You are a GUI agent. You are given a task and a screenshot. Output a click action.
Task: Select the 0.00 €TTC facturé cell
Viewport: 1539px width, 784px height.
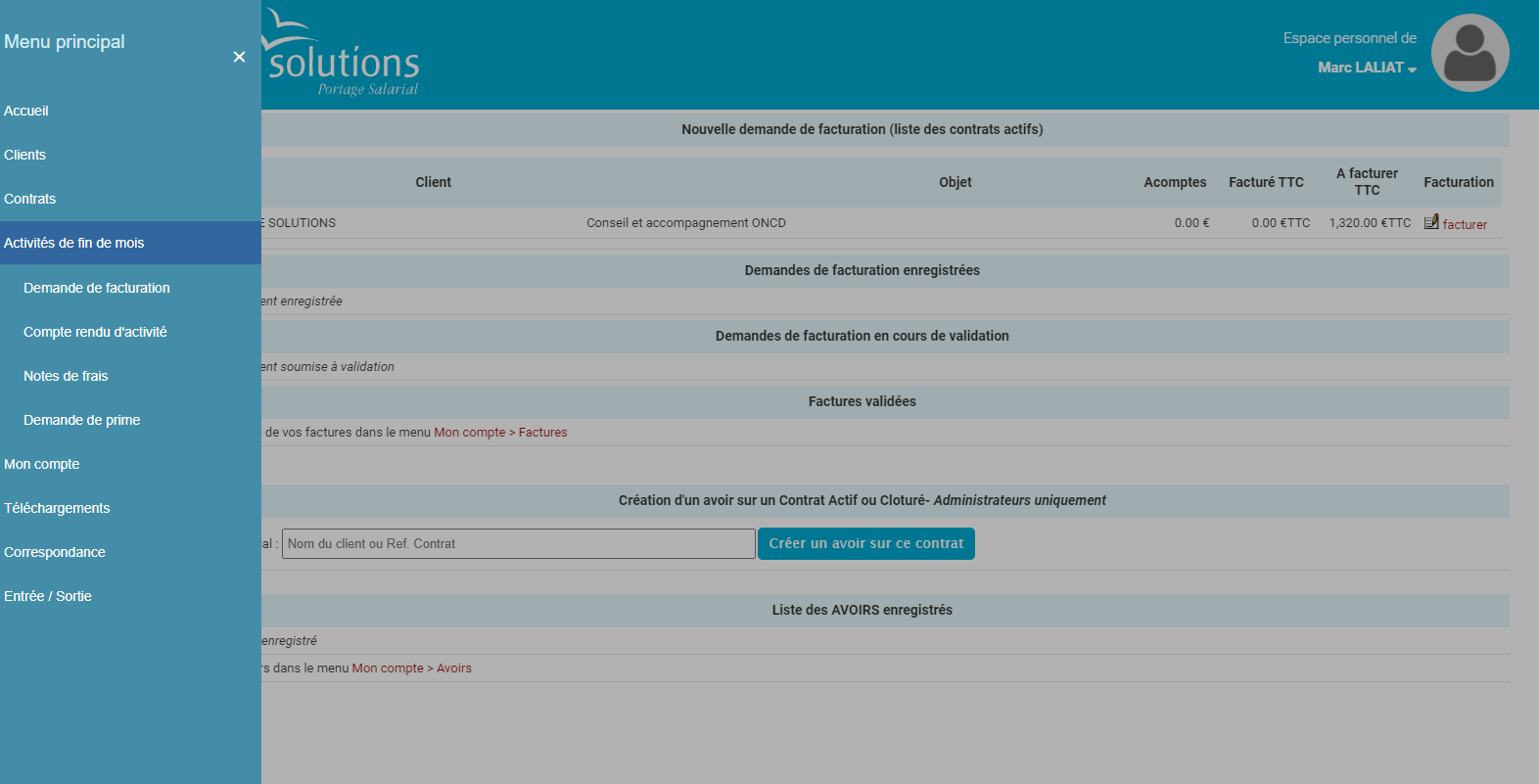[x=1281, y=223]
